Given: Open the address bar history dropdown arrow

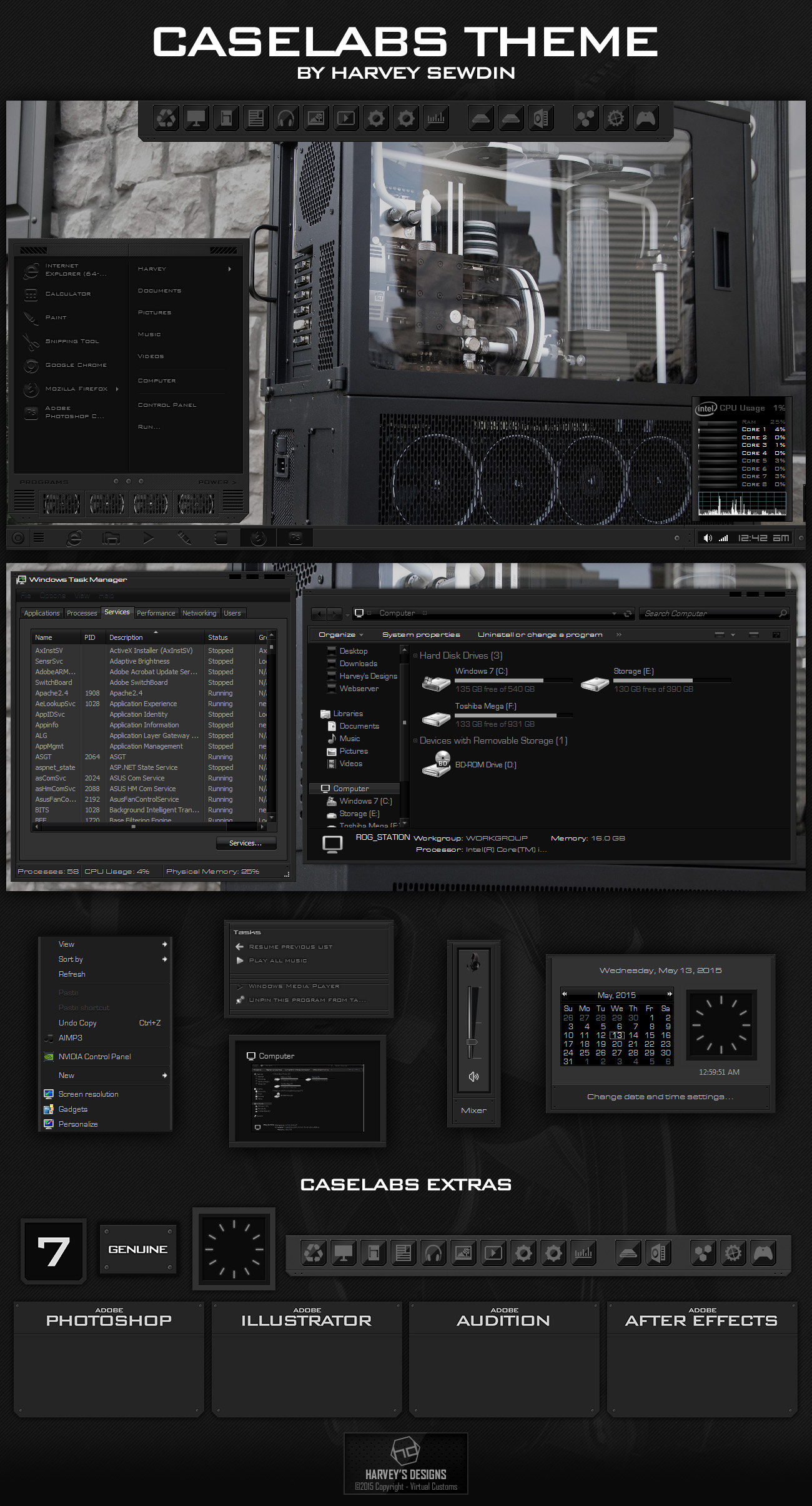Looking at the screenshot, I should coord(615,614).
